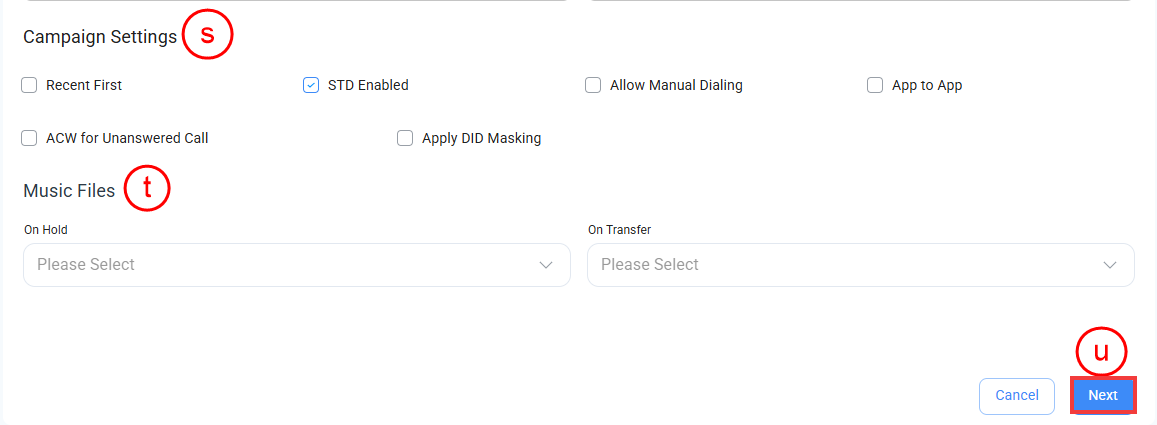
Task: Click the "On Hold" field label
Action: point(46,230)
